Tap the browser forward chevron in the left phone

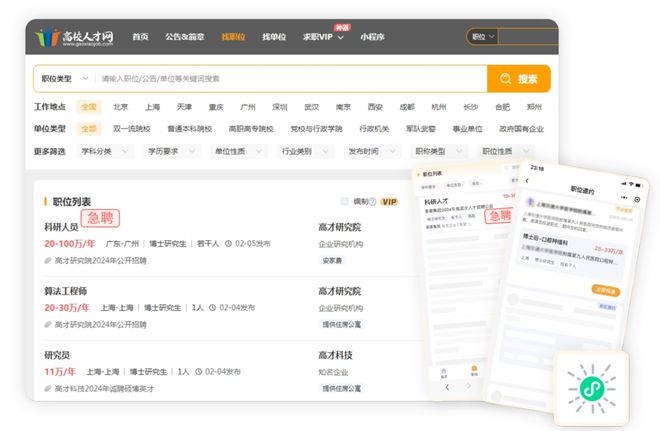click(x=468, y=386)
